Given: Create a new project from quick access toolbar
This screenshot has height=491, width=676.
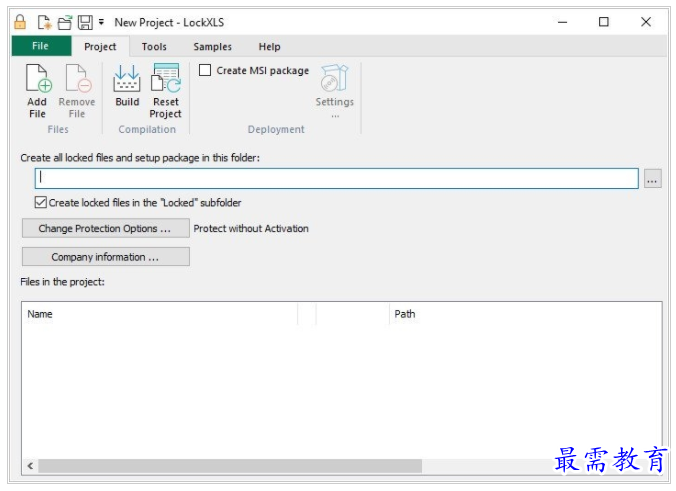Looking at the screenshot, I should coord(44,22).
